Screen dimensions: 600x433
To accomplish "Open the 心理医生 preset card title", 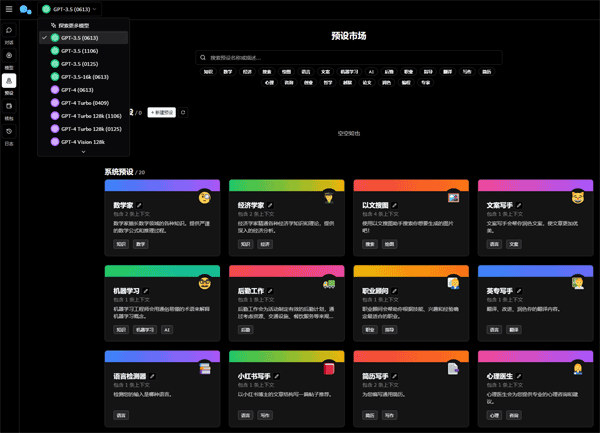I will (x=500, y=376).
